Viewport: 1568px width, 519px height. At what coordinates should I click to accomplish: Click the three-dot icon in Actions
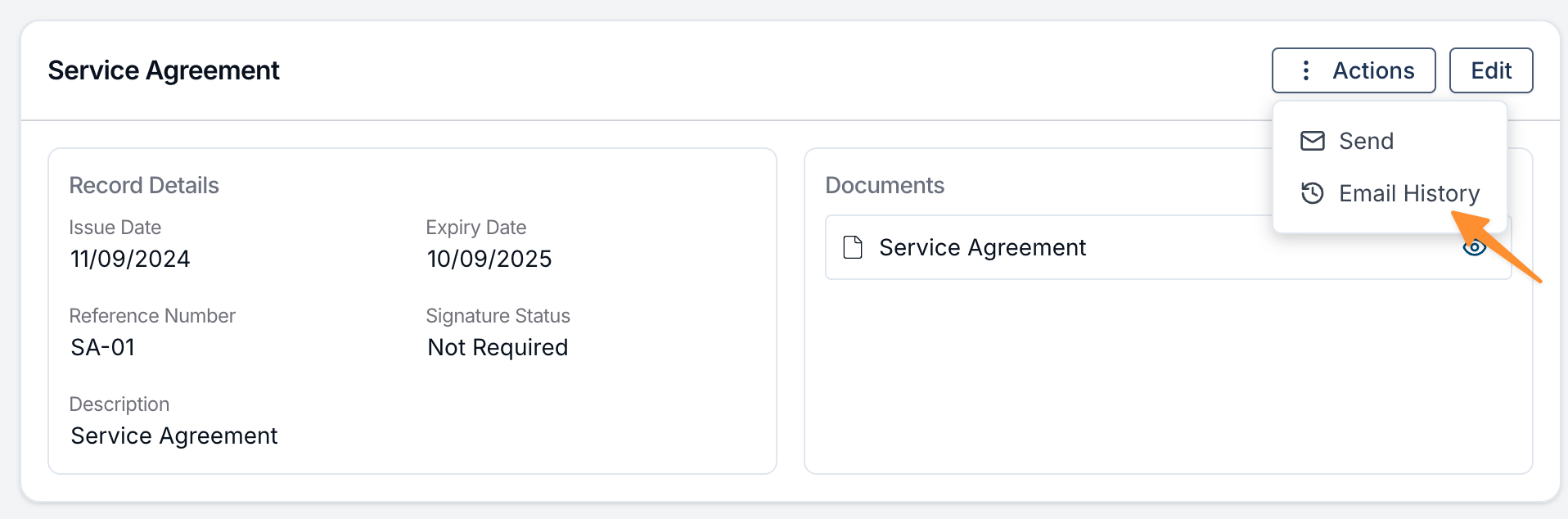(1306, 70)
